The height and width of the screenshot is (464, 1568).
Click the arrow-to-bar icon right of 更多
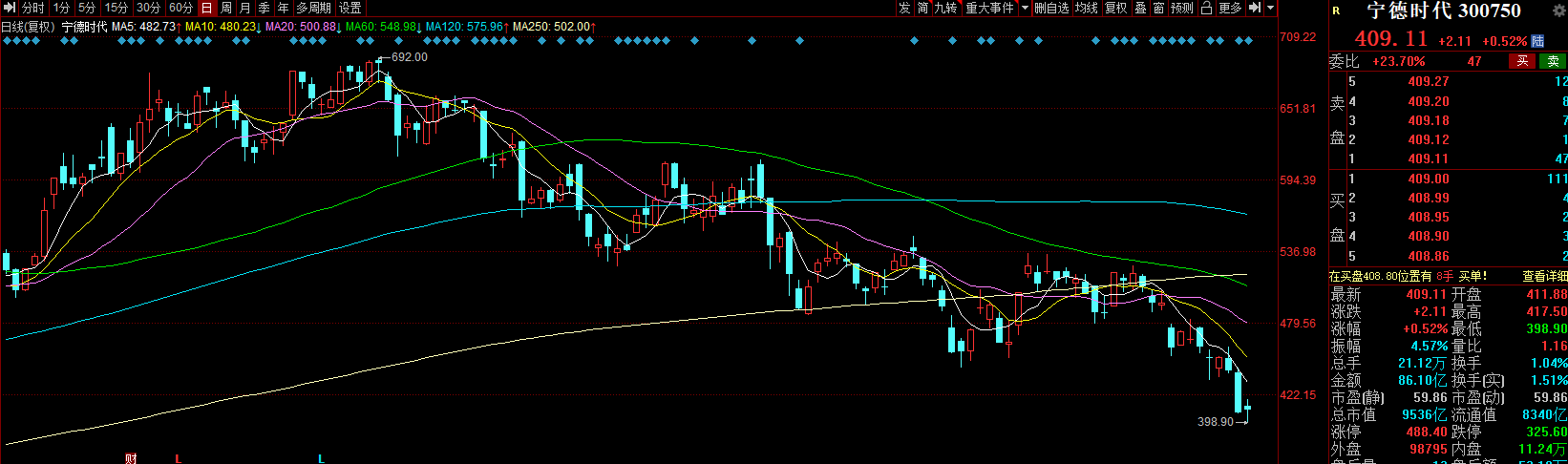coord(1256,8)
